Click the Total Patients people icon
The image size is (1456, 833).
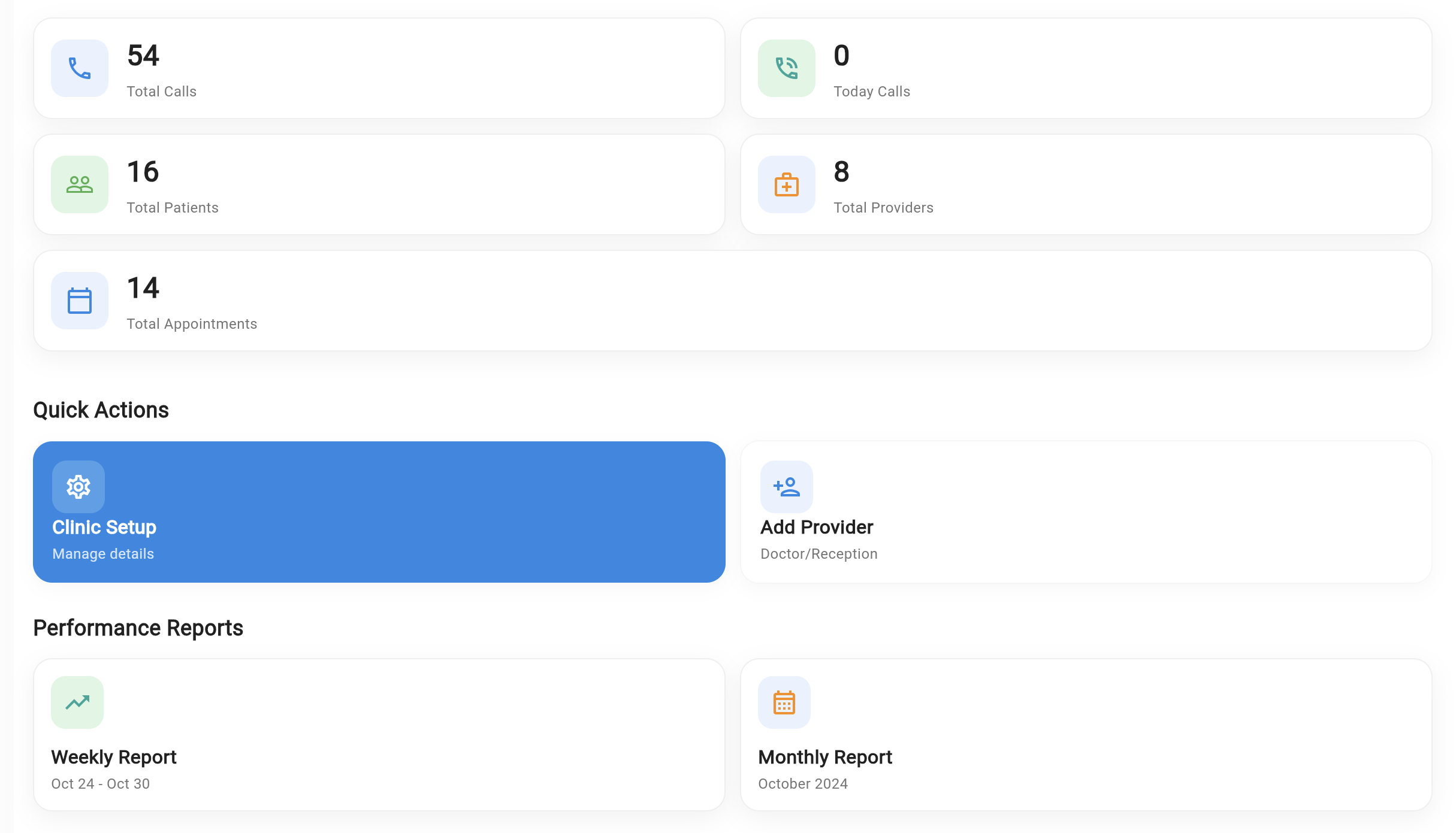78,184
